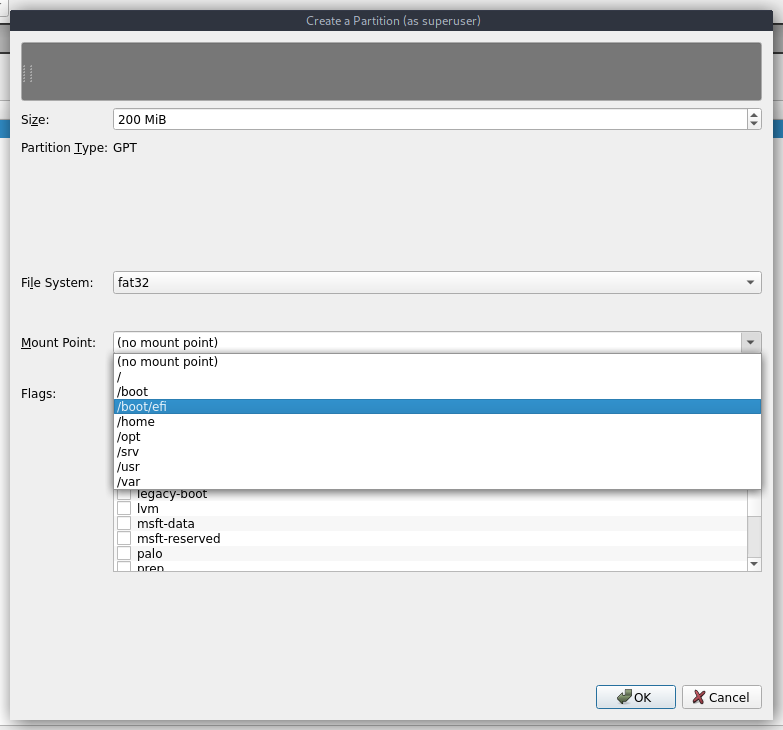This screenshot has height=730, width=783.
Task: Toggle the lvm flag checkbox
Action: 124,509
